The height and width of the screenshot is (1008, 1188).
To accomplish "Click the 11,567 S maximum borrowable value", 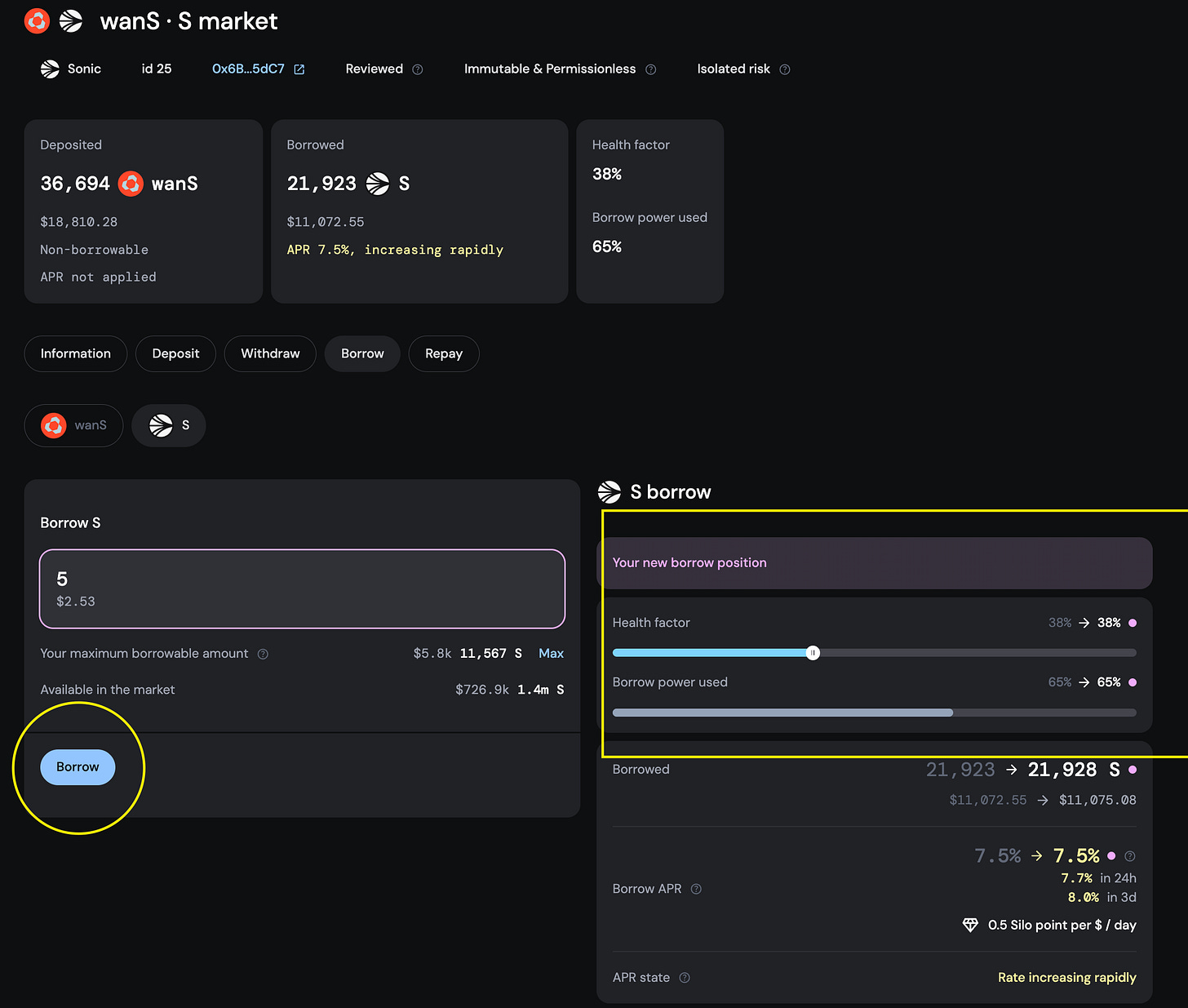I will pos(490,654).
